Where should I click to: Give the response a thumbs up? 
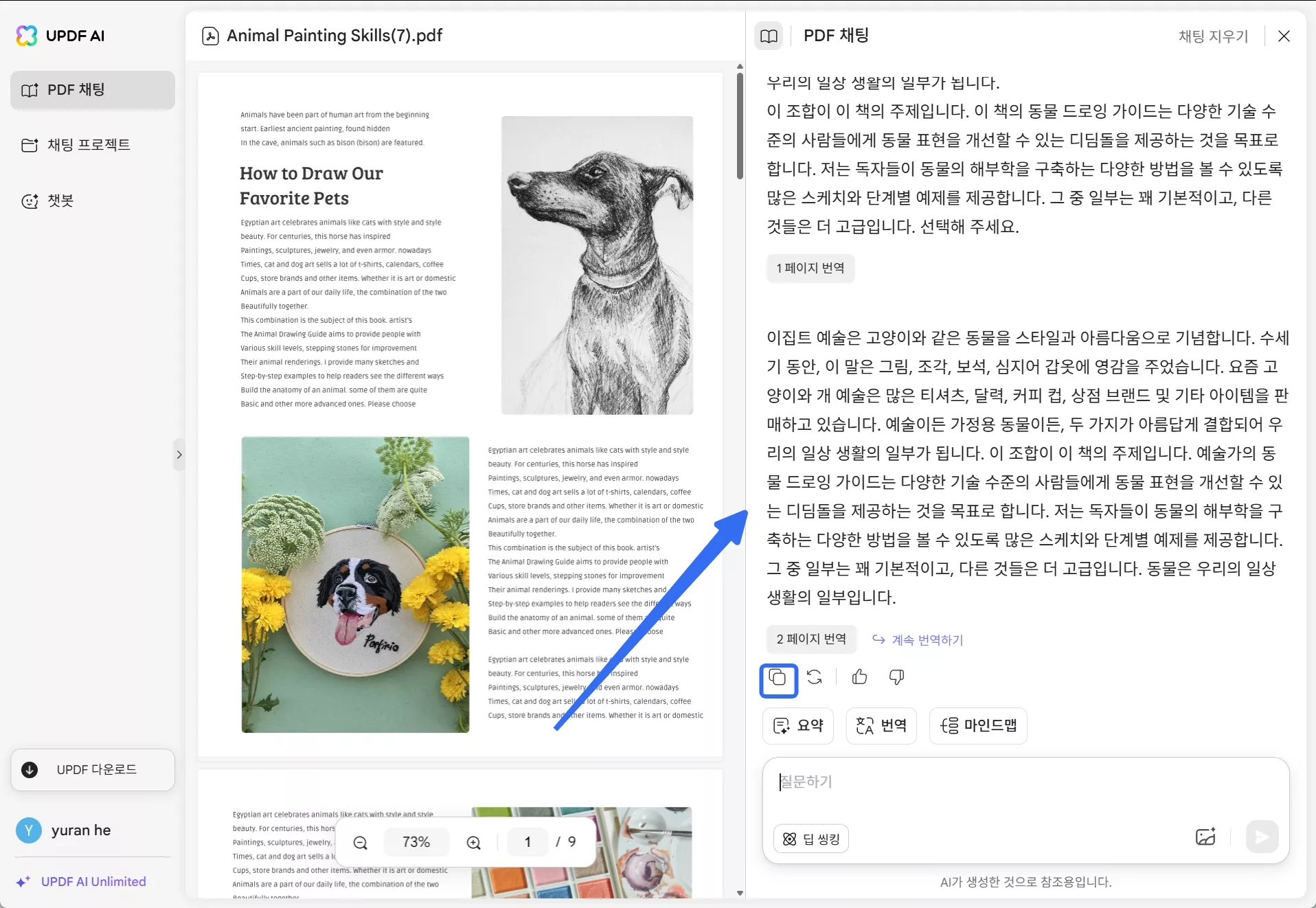click(859, 678)
